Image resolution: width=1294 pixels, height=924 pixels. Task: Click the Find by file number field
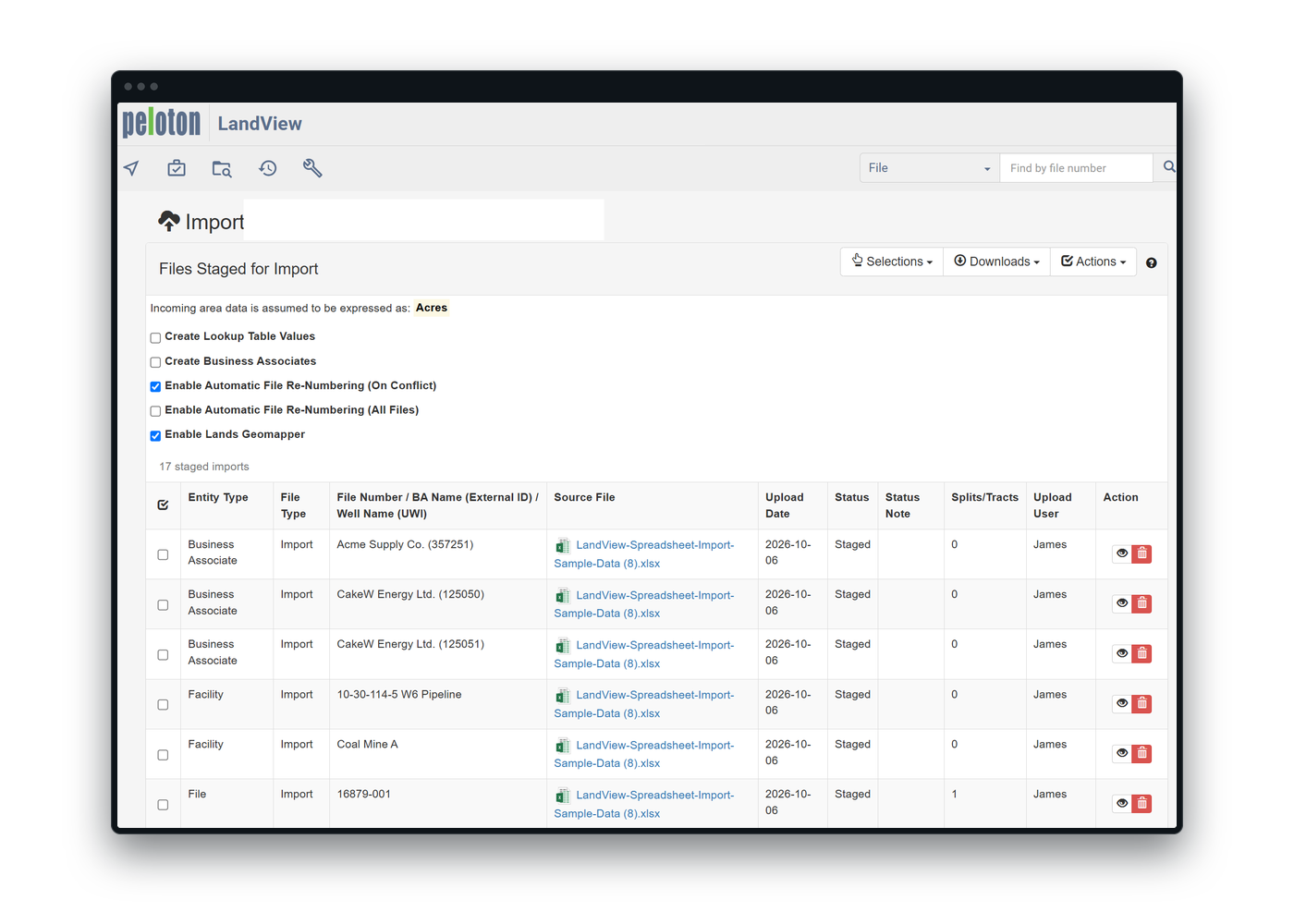coord(1076,168)
